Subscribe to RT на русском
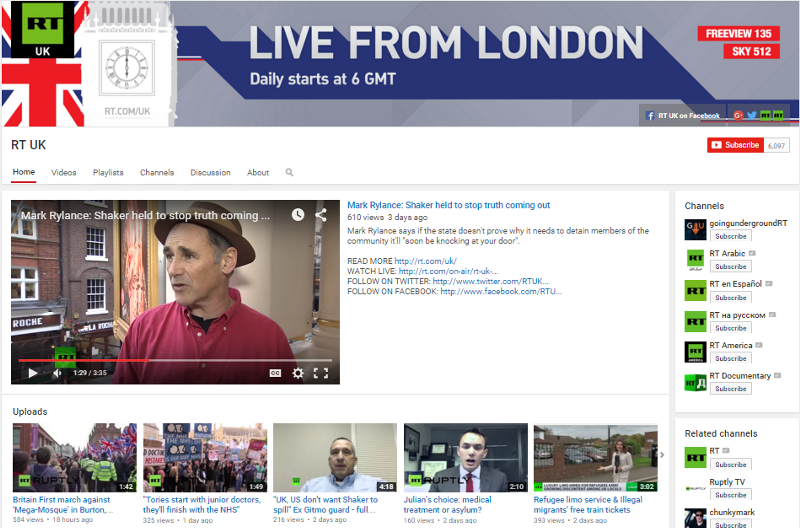The image size is (800, 528). click(731, 328)
